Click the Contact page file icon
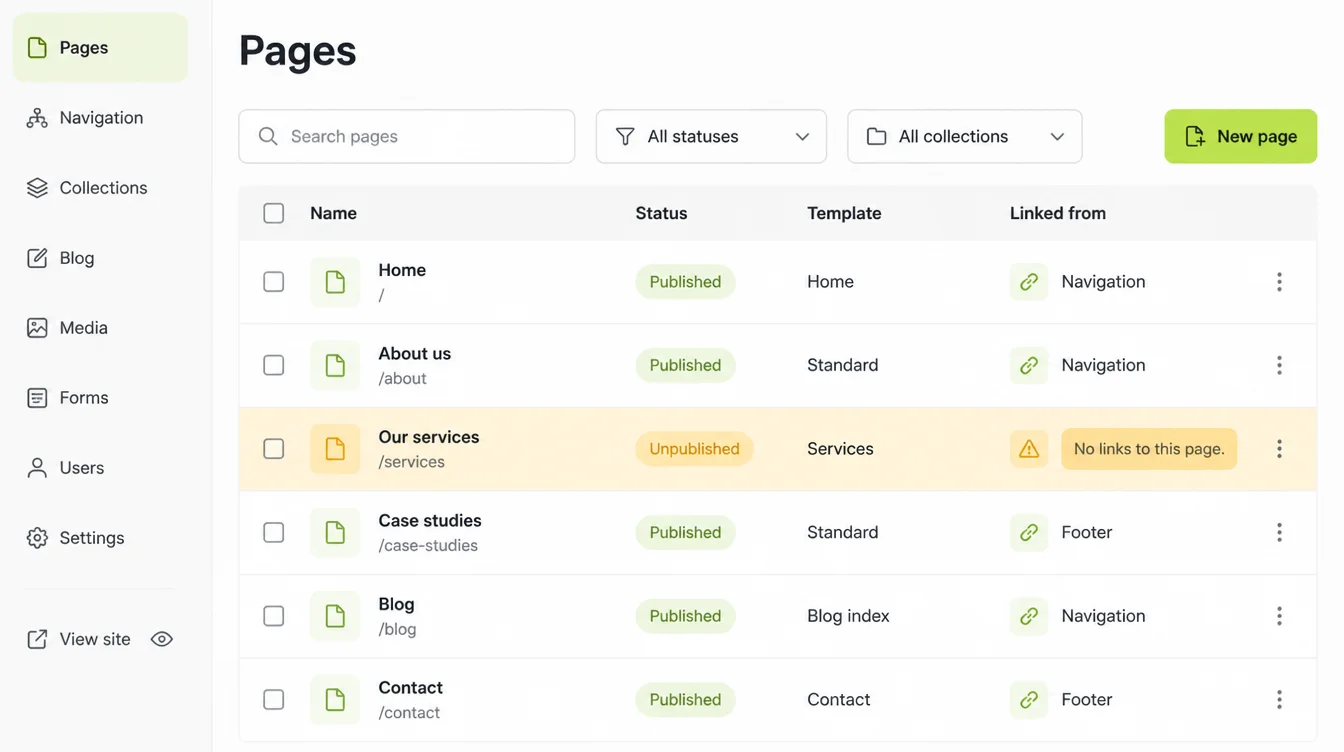This screenshot has width=1344, height=752. (x=335, y=699)
